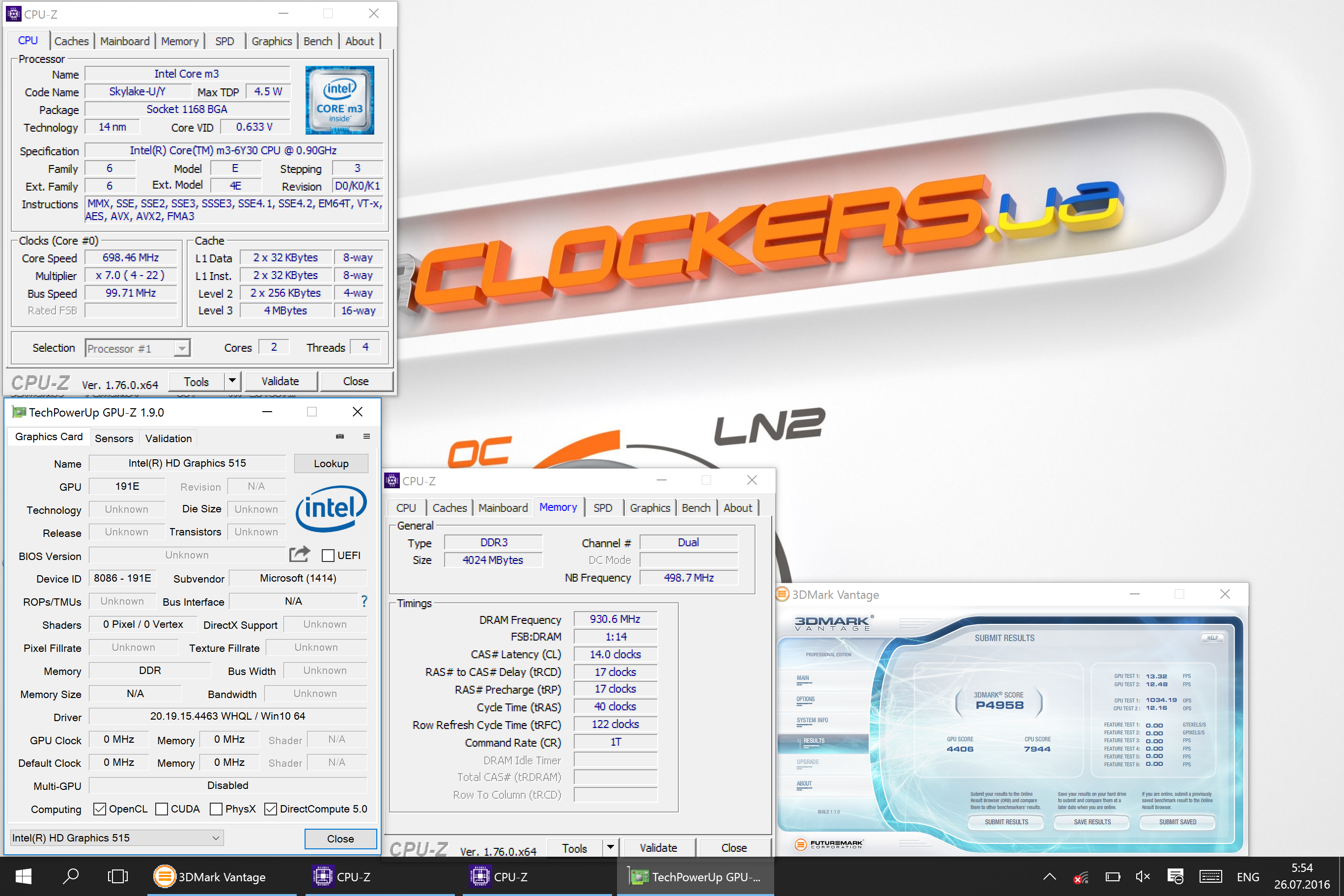Click Validate in the Memory CPU-Z window
This screenshot has width=1344, height=896.
click(x=658, y=848)
